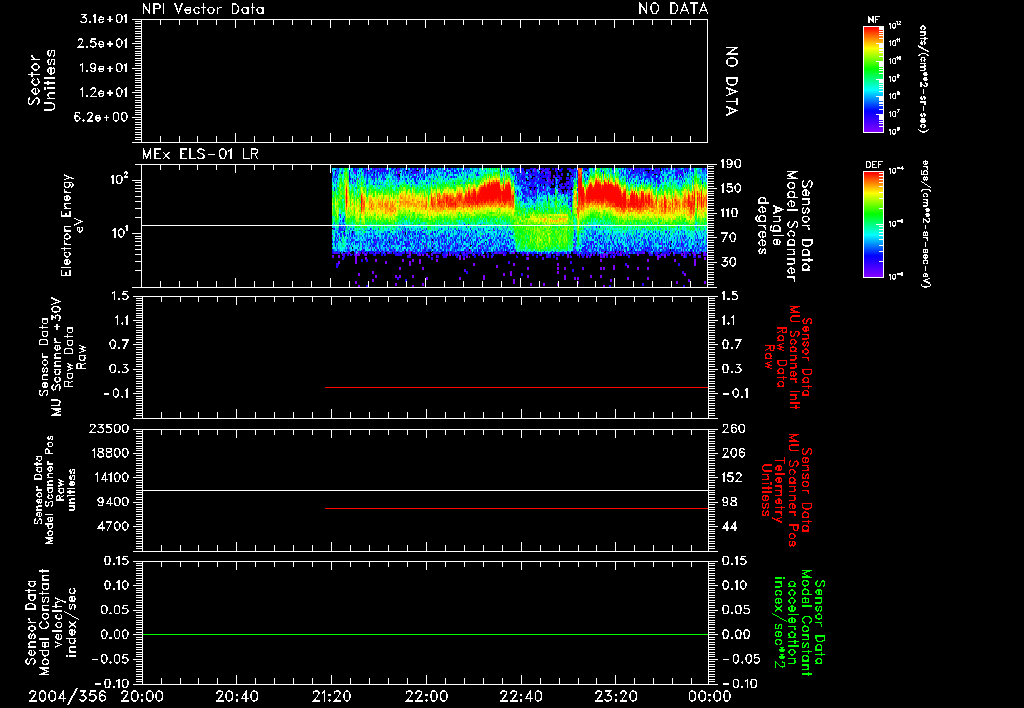The height and width of the screenshot is (708, 1024).
Task: Click the "Model Scanner Angle degrees" axis title
Action: pyautogui.click(x=784, y=225)
